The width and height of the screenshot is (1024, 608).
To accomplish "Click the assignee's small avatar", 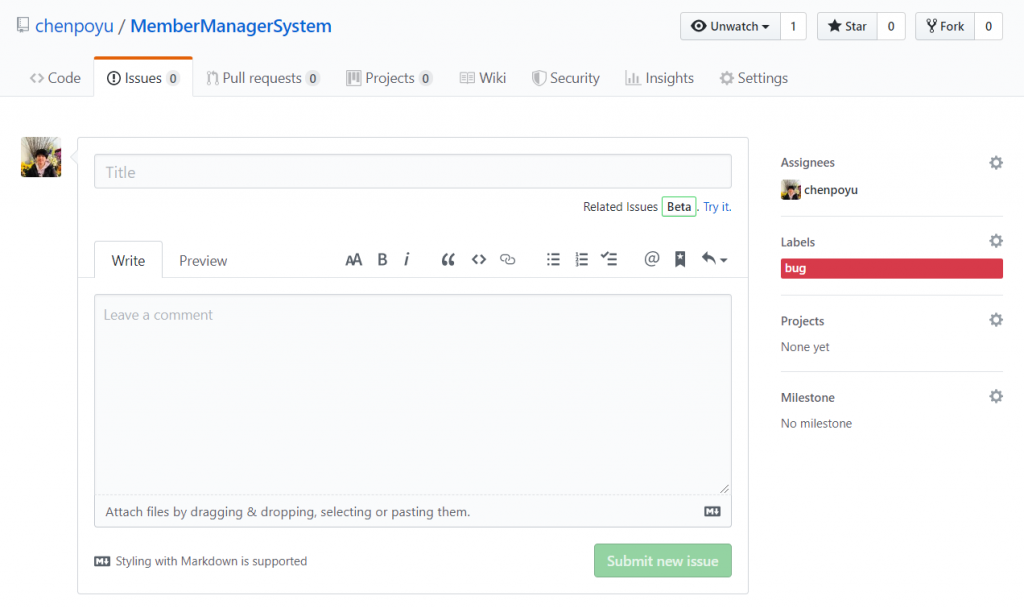I will point(791,189).
